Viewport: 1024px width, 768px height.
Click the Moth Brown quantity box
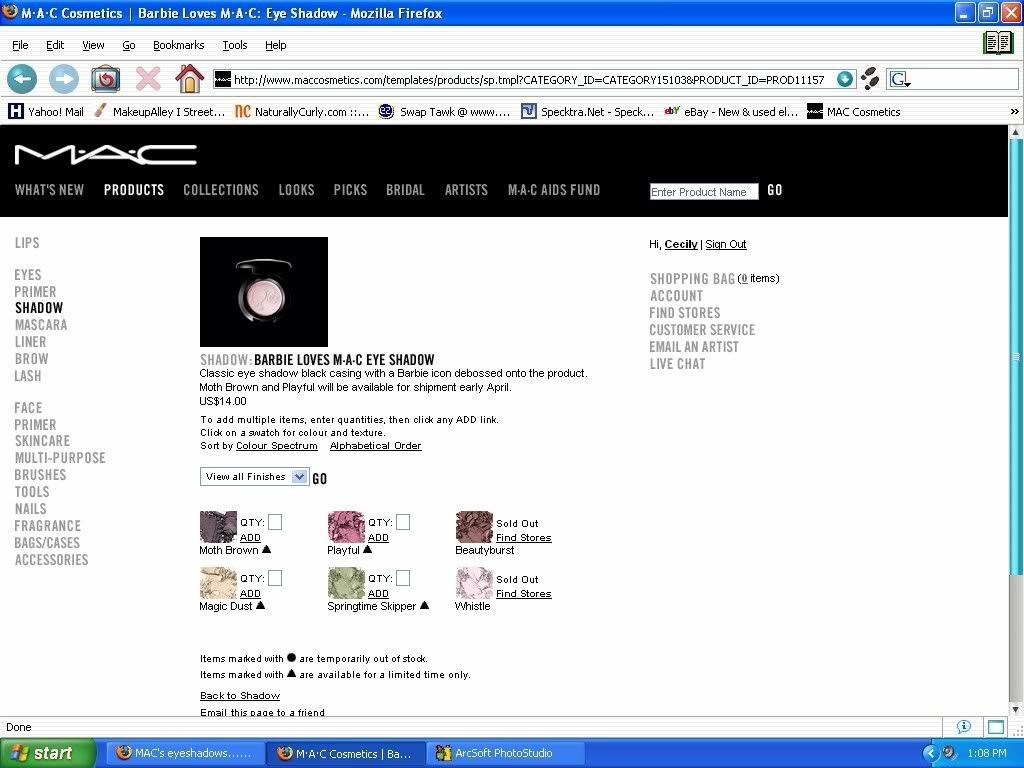[x=275, y=522]
